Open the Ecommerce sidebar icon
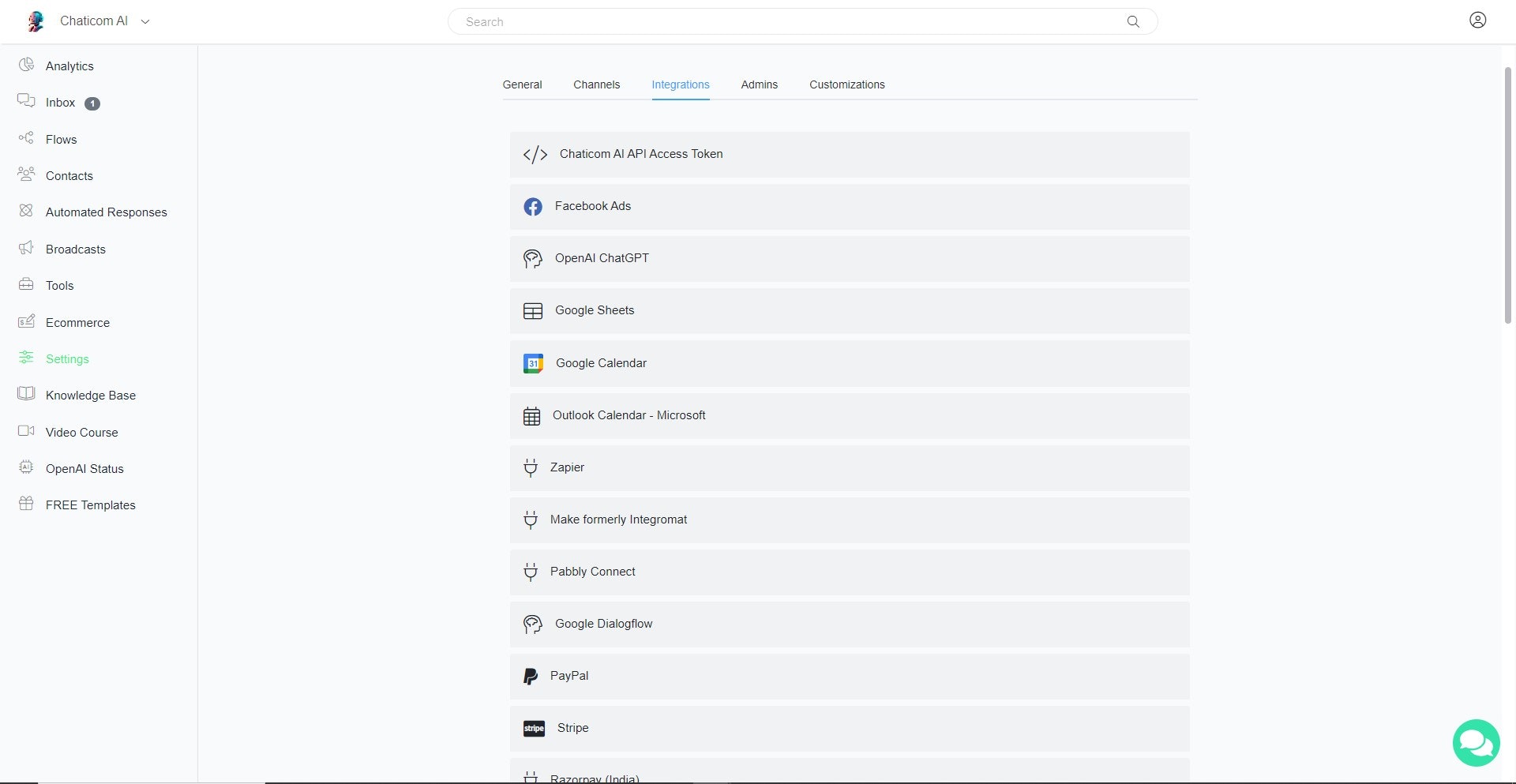The width and height of the screenshot is (1516, 784). coord(26,321)
